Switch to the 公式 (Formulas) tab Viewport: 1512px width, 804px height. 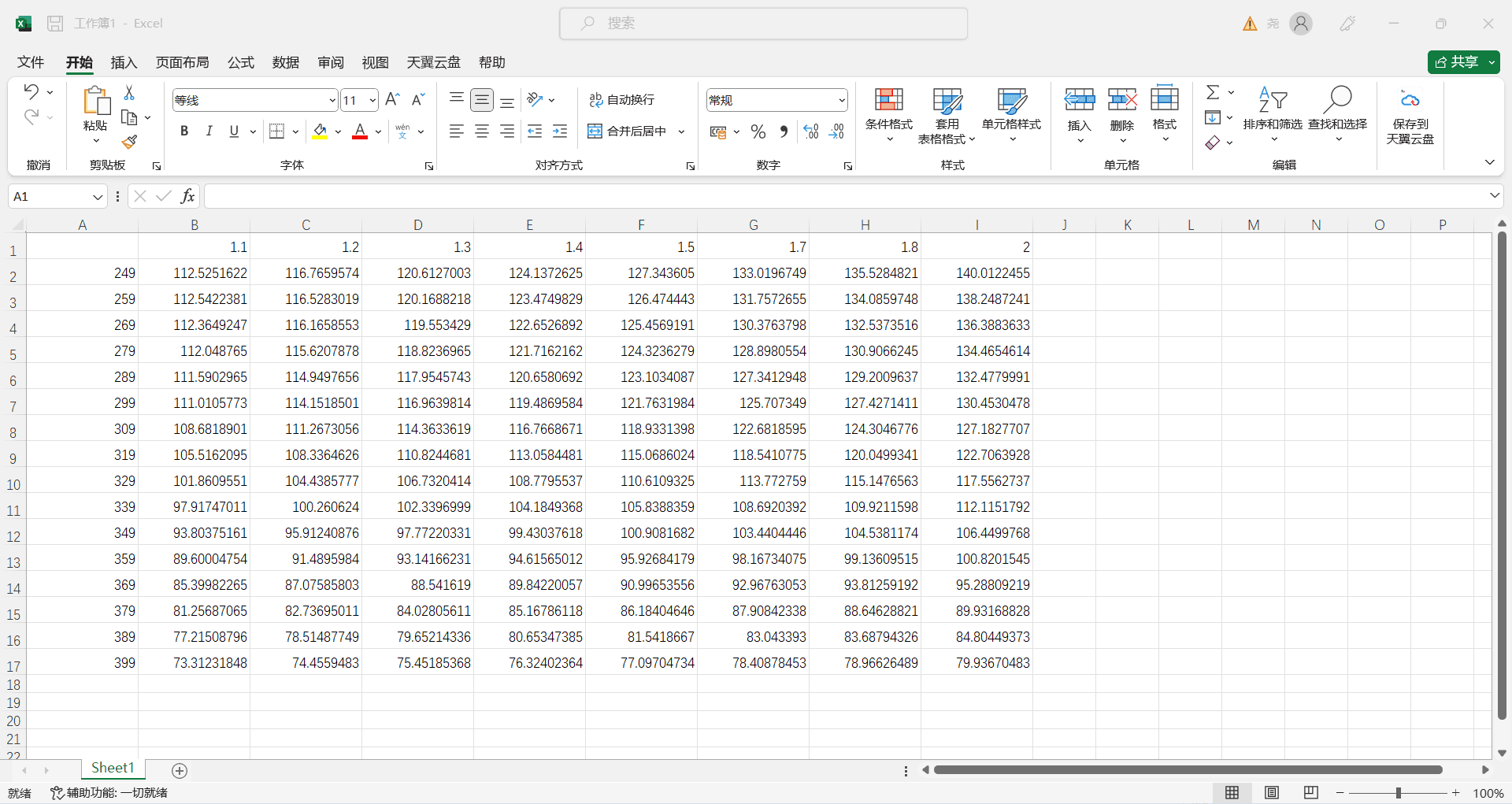[241, 62]
